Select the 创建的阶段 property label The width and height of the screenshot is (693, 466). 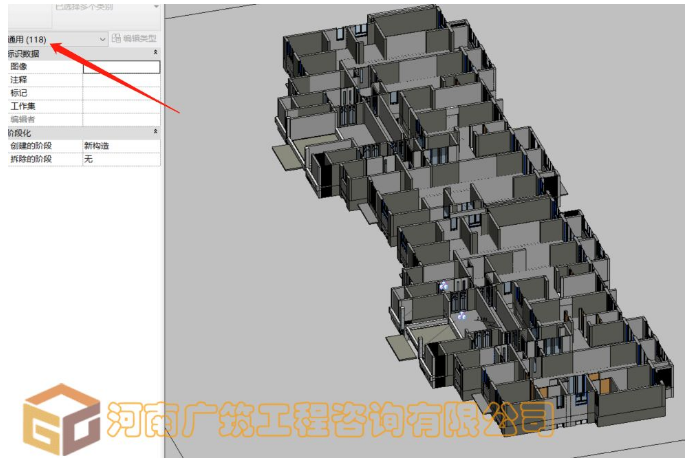tap(31, 145)
